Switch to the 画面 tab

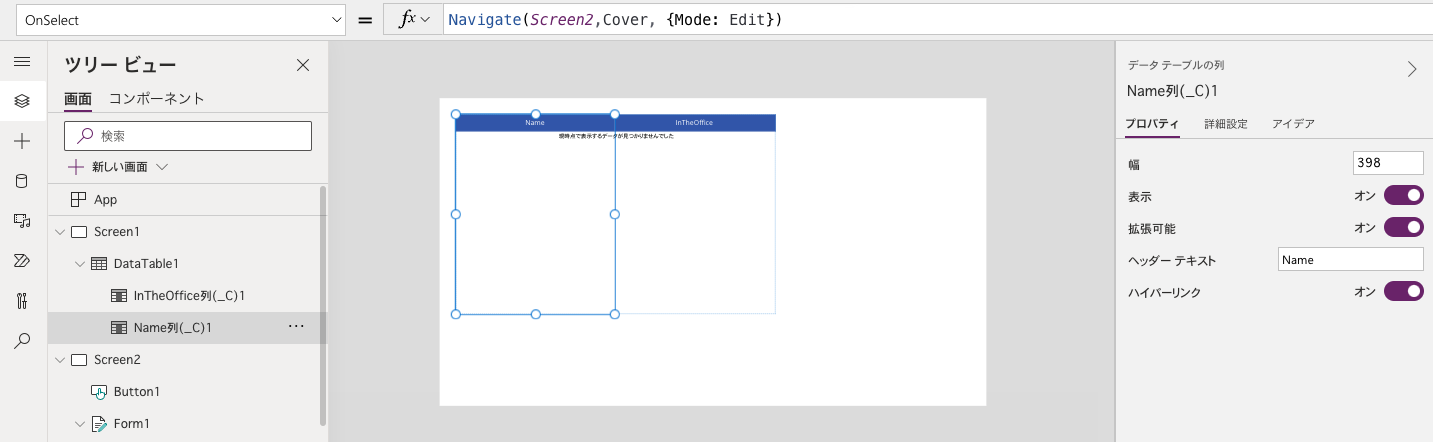point(78,99)
